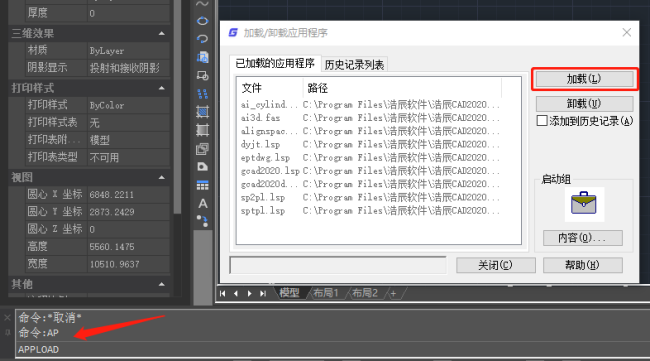Click the properties panel vertical scrollbar
This screenshot has height=361, width=650.
tap(177, 107)
